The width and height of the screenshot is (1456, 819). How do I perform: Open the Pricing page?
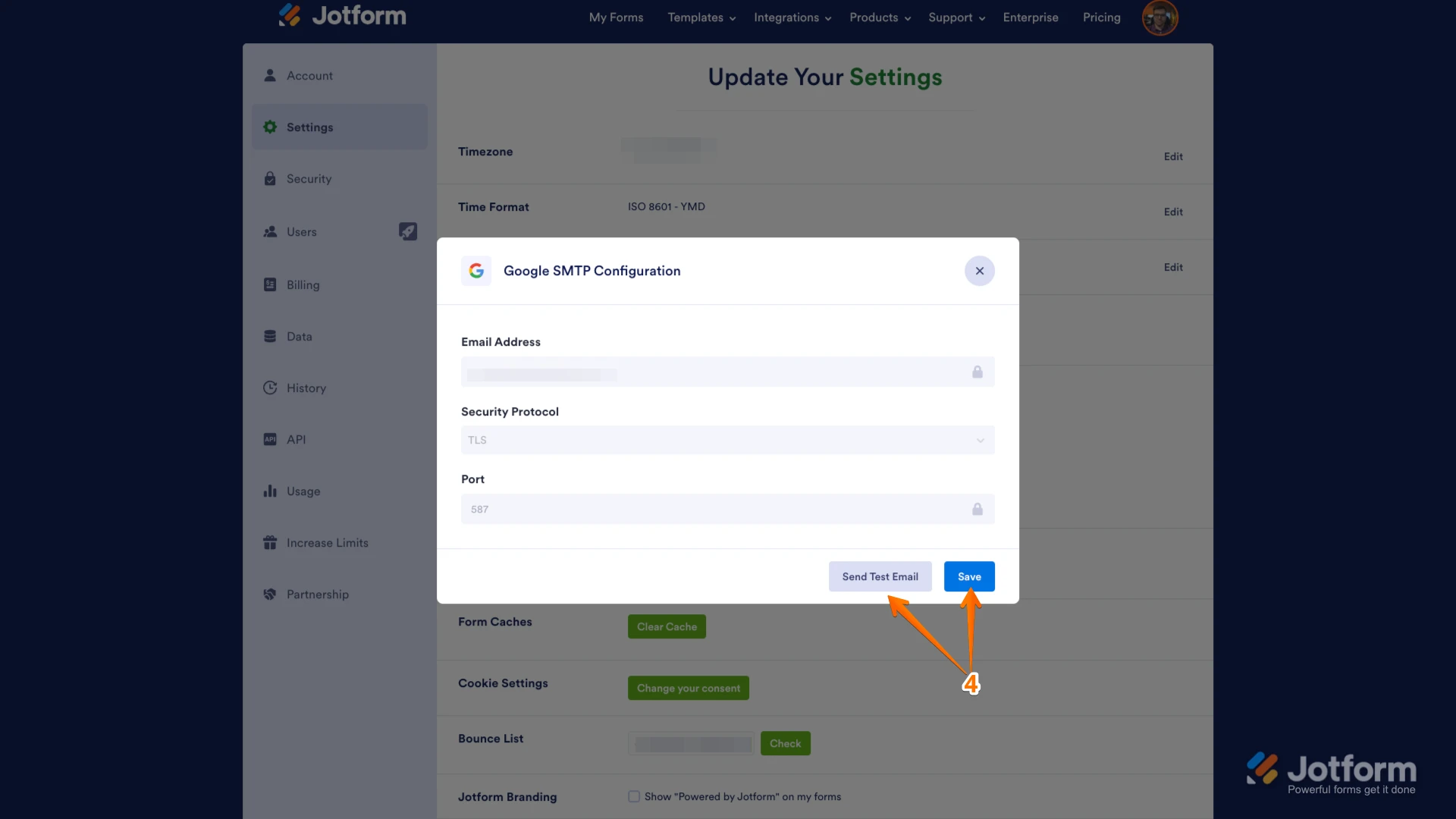point(1101,17)
